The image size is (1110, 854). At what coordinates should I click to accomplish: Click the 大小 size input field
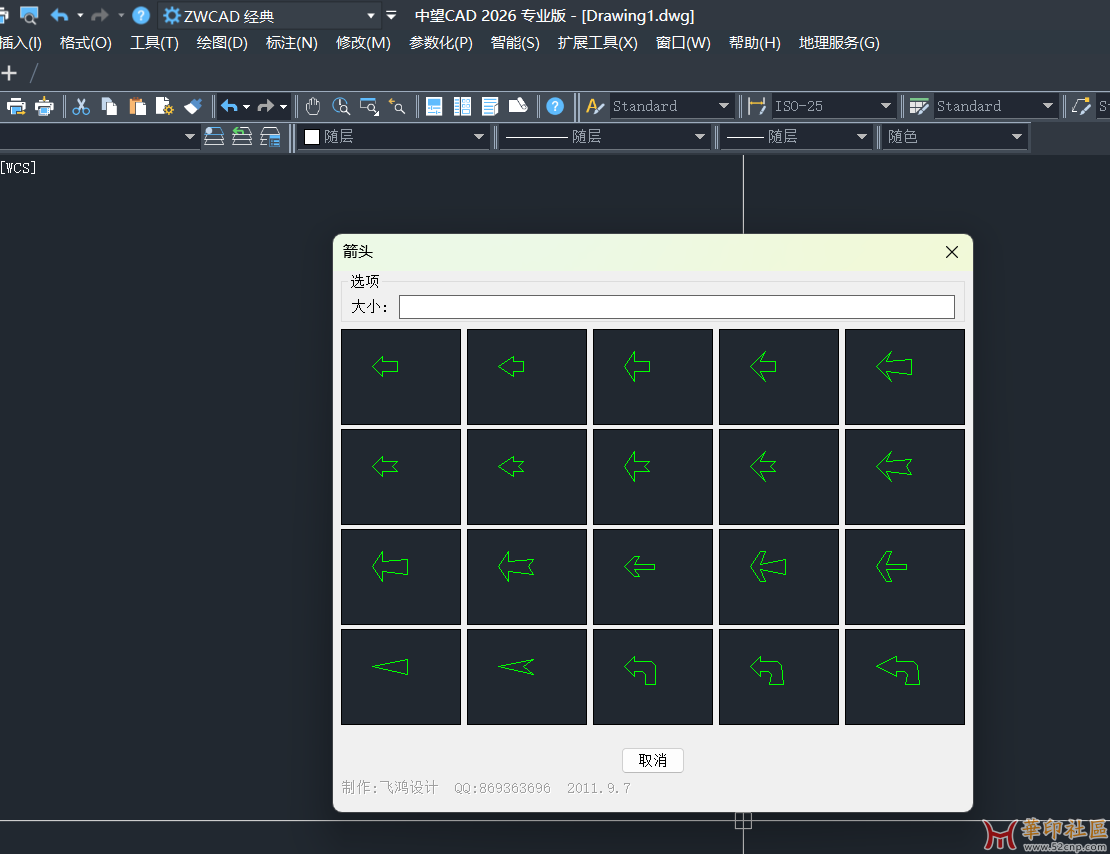pos(676,307)
